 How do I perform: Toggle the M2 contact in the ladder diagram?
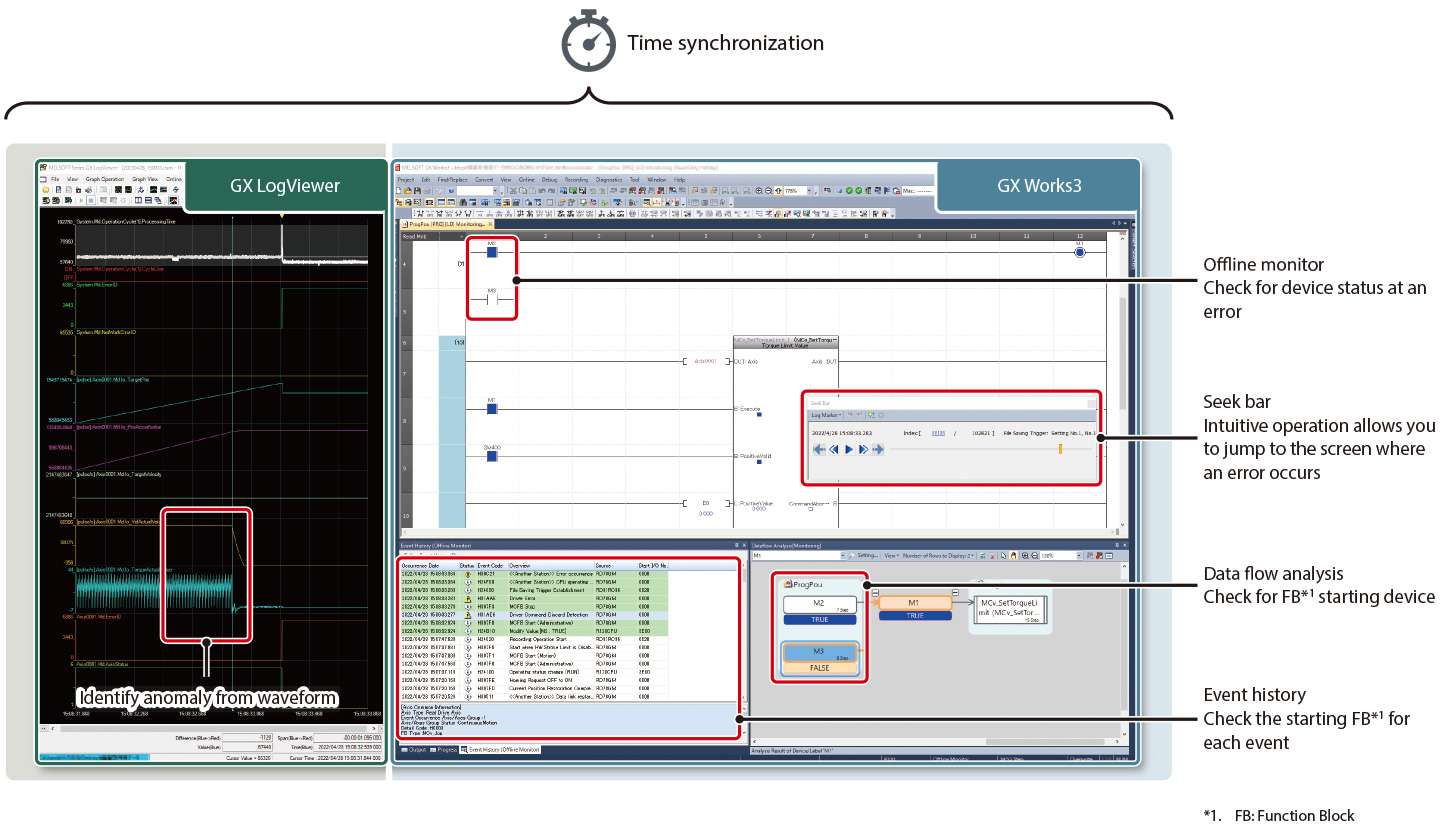(x=492, y=251)
